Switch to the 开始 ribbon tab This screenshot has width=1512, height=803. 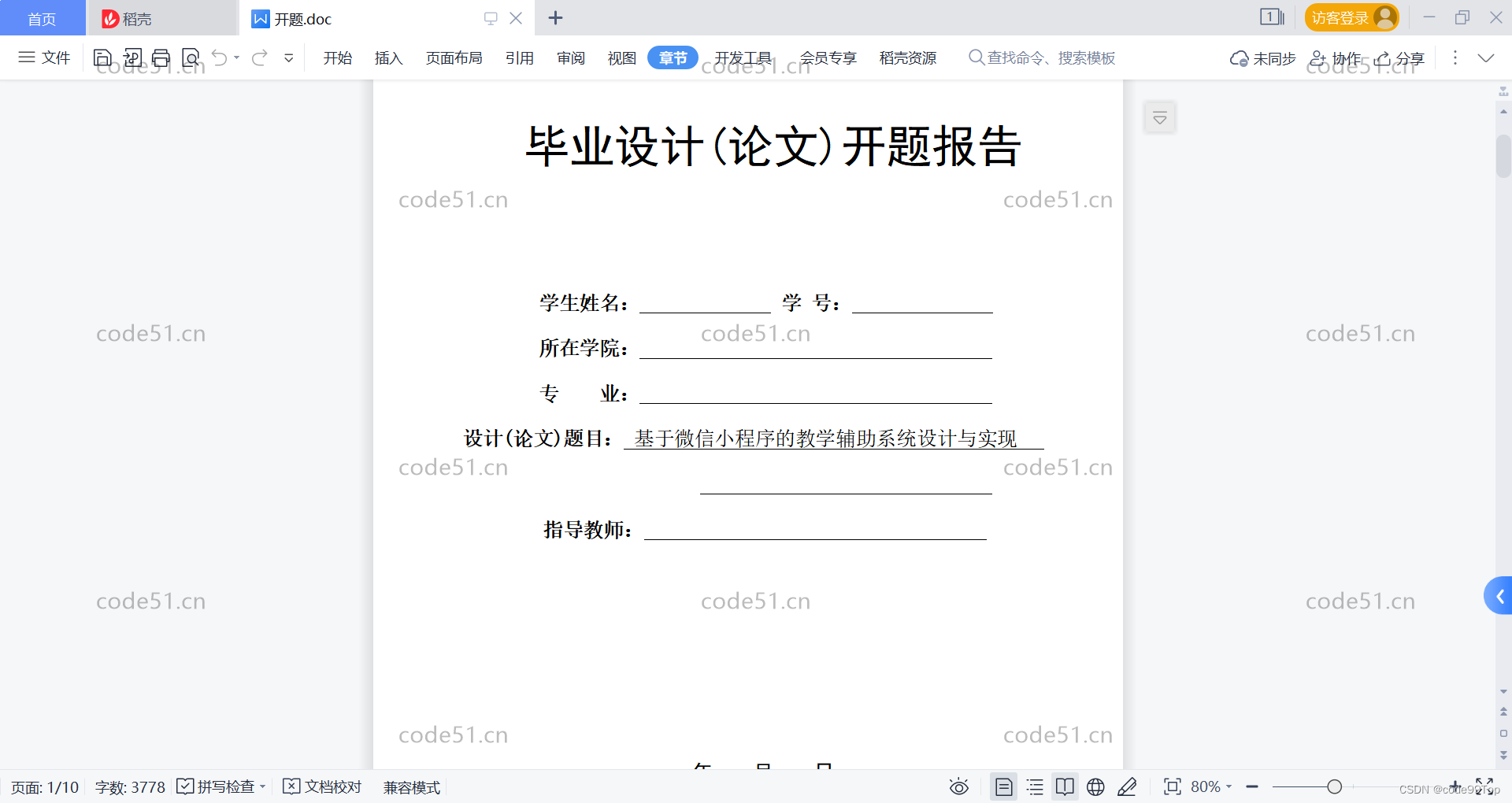[338, 57]
